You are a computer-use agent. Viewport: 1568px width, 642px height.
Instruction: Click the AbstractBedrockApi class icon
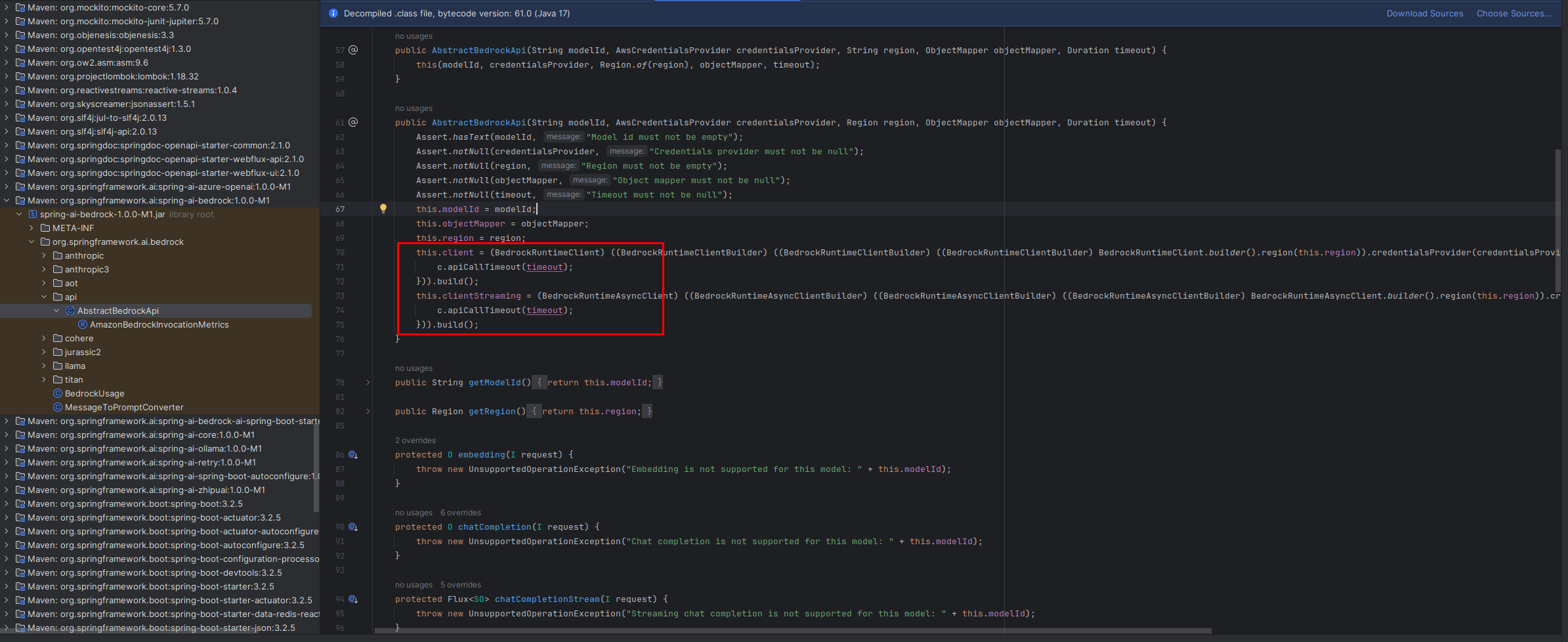point(70,310)
